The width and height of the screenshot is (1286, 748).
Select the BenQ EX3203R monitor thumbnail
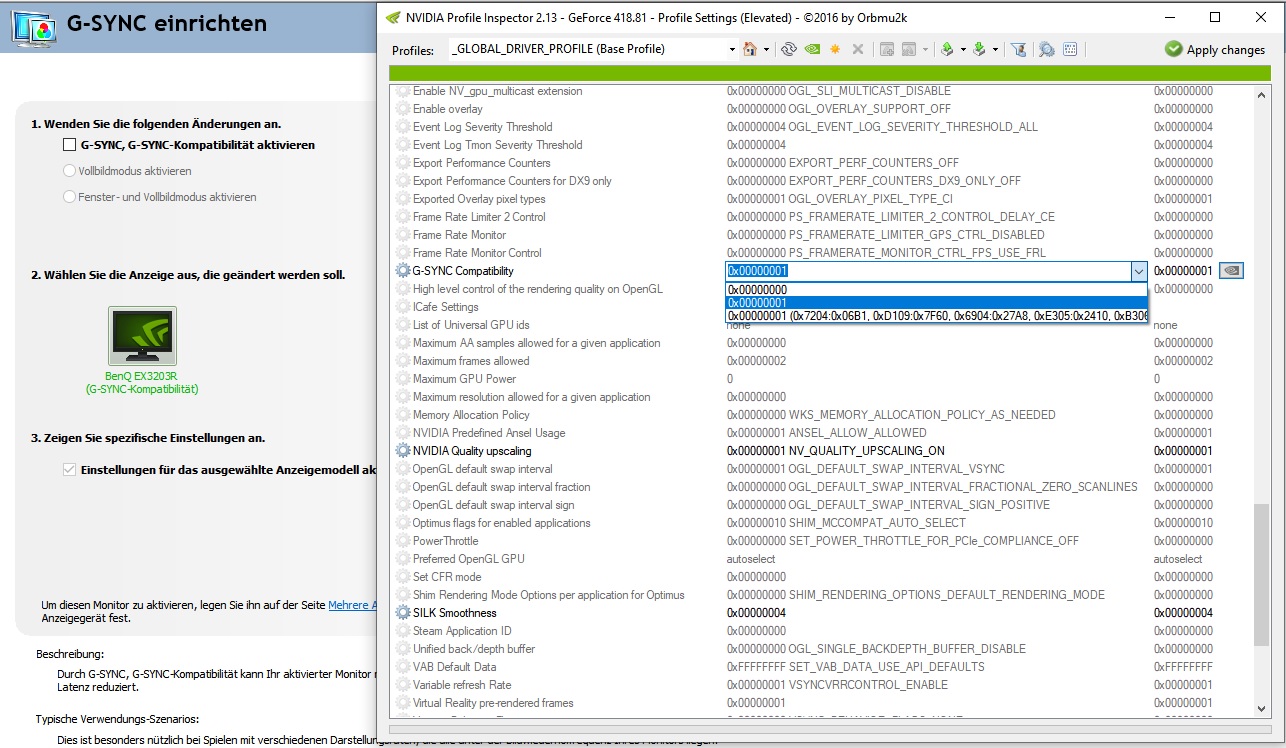142,336
